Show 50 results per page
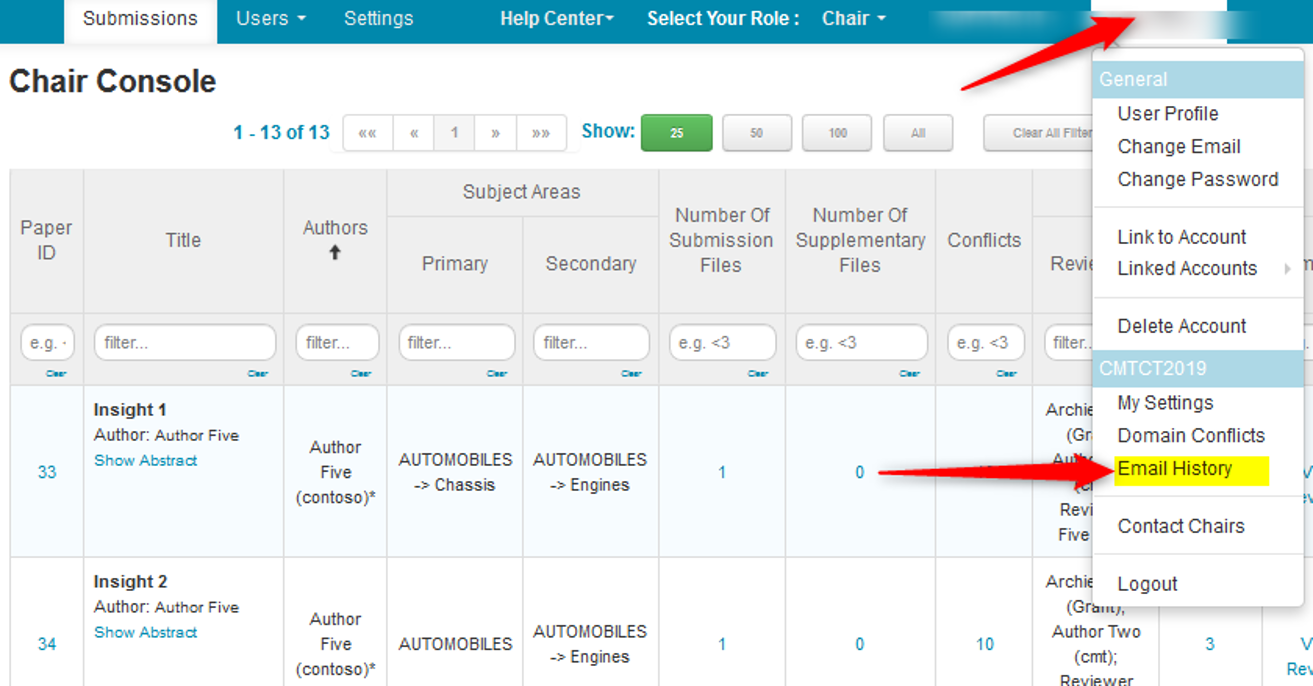Viewport: 1313px width, 686px height. (756, 133)
